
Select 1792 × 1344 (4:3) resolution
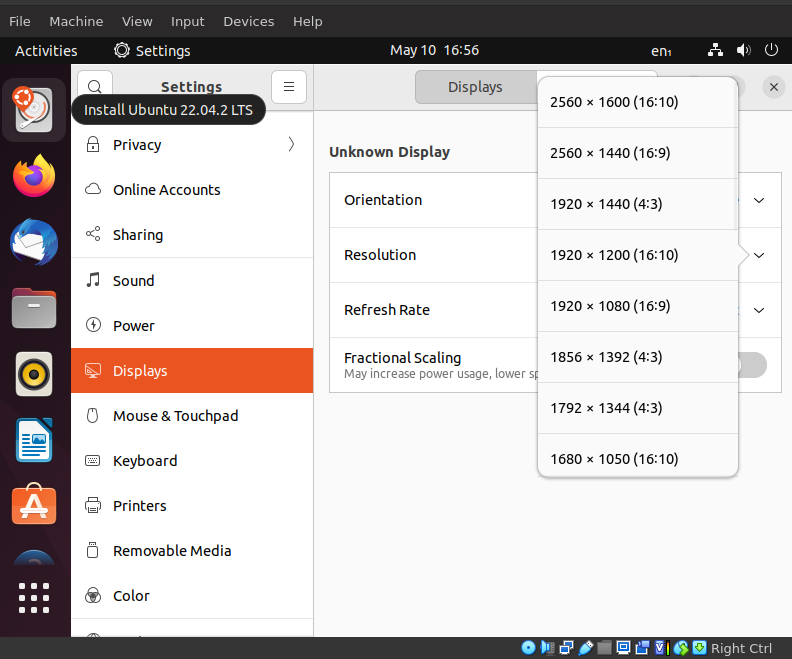pos(637,408)
